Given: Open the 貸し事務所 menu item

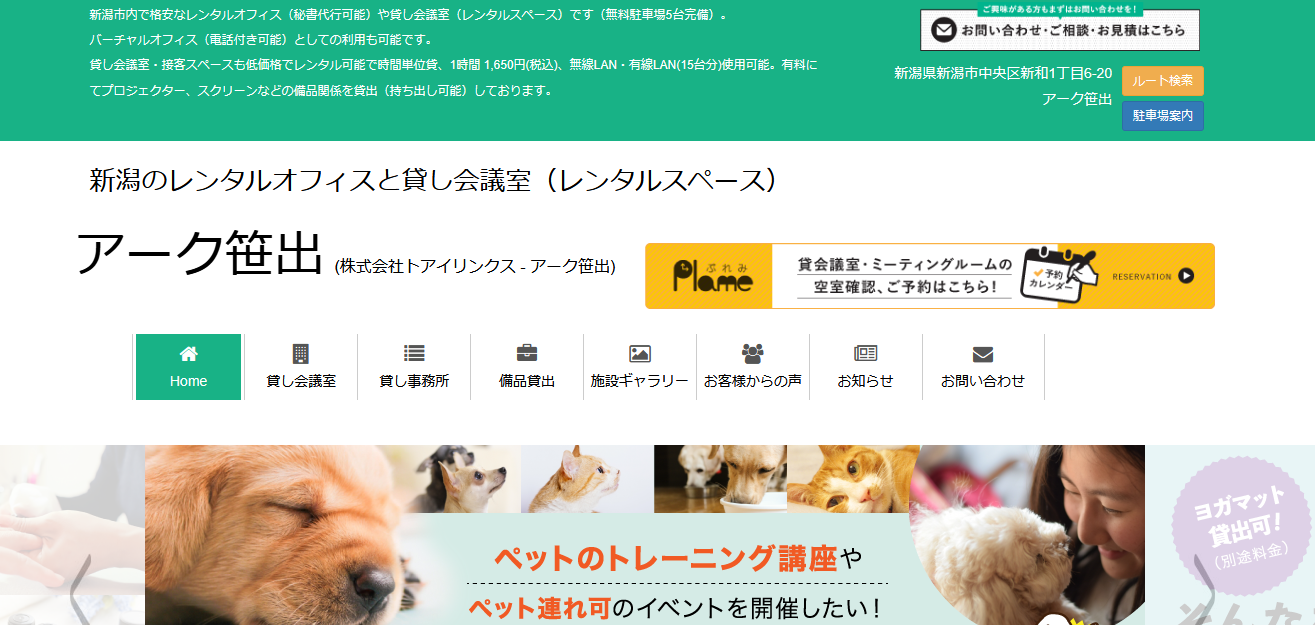Looking at the screenshot, I should [414, 368].
